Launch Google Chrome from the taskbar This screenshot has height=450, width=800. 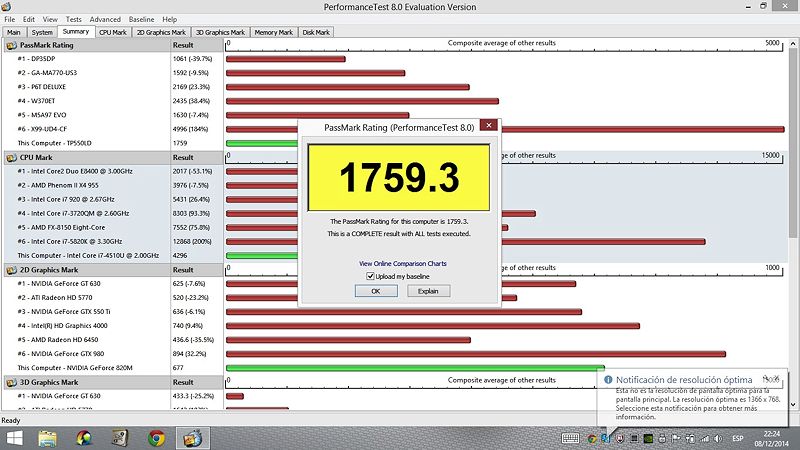pyautogui.click(x=157, y=438)
